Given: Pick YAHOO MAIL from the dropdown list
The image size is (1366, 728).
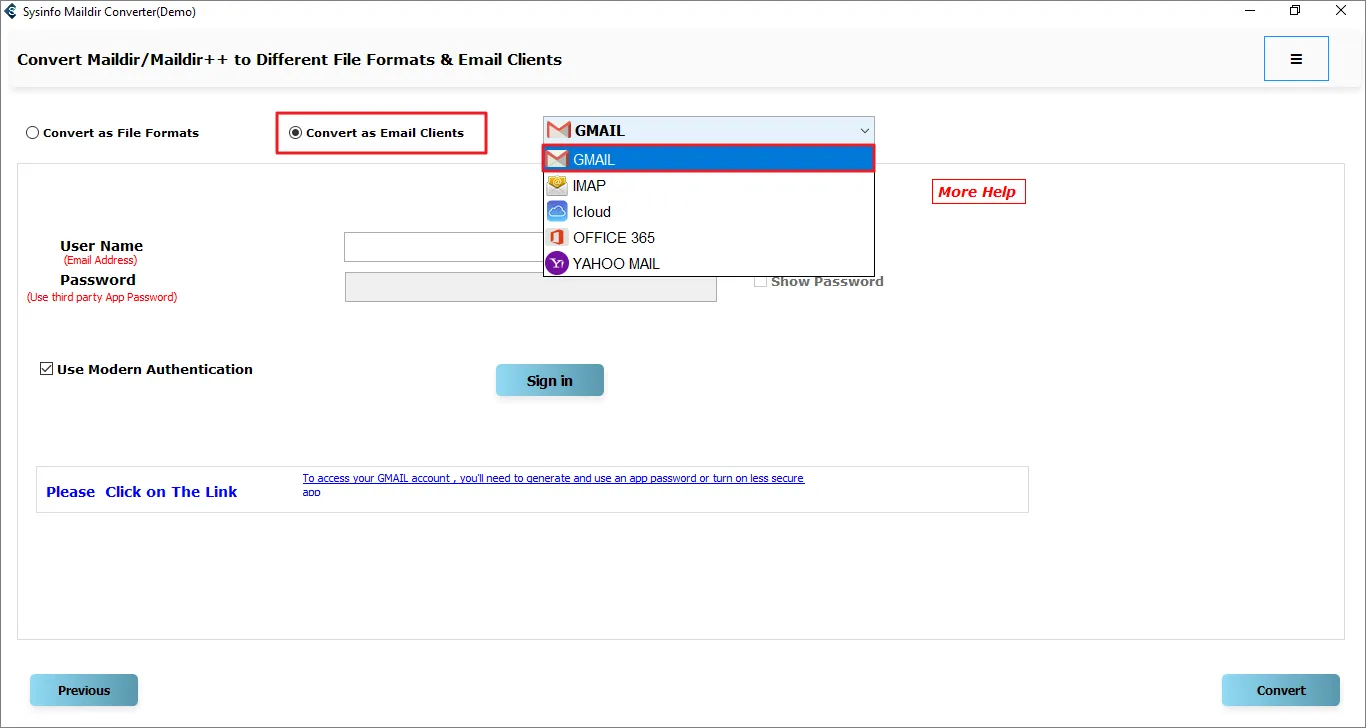Looking at the screenshot, I should pos(616,263).
